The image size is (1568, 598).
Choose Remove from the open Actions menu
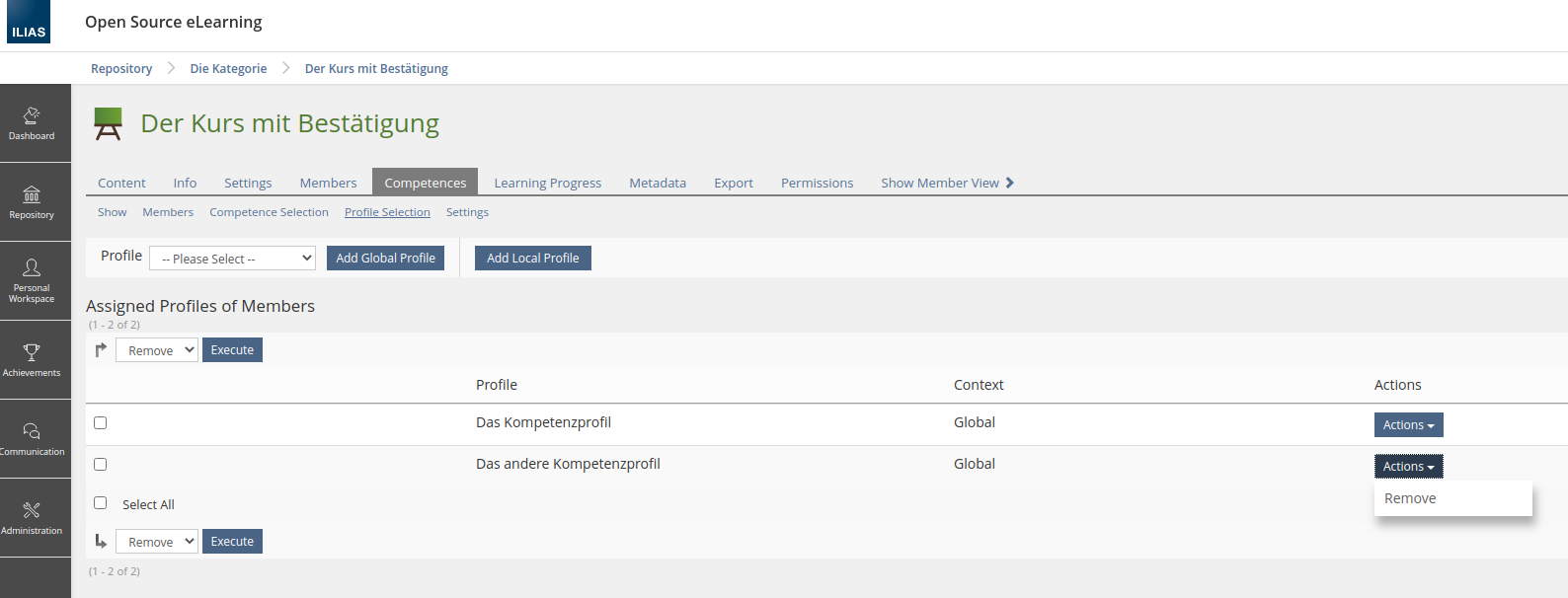click(x=1410, y=498)
